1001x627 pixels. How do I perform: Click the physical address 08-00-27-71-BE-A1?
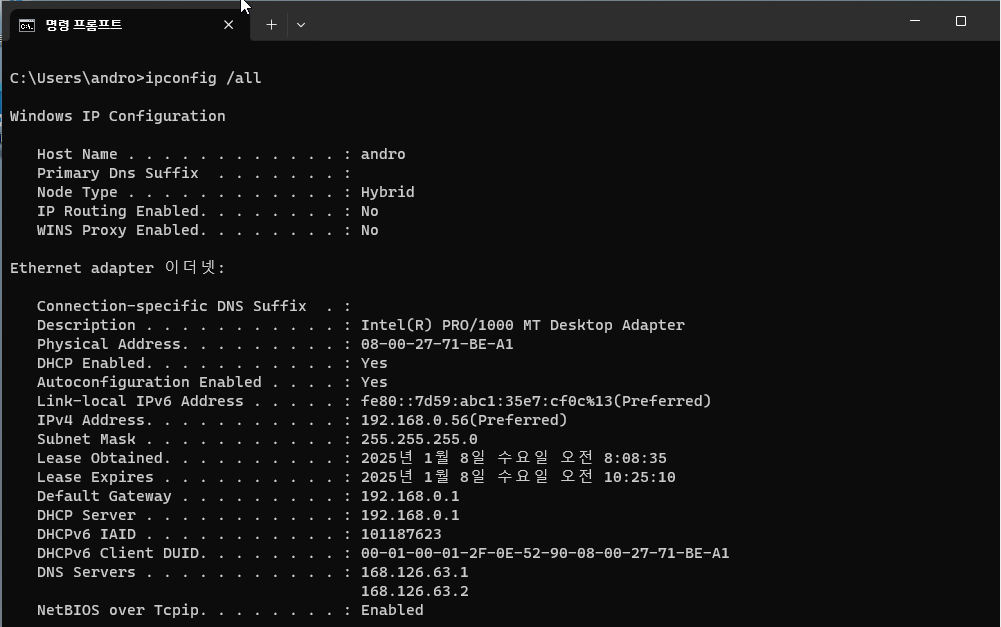pos(437,344)
